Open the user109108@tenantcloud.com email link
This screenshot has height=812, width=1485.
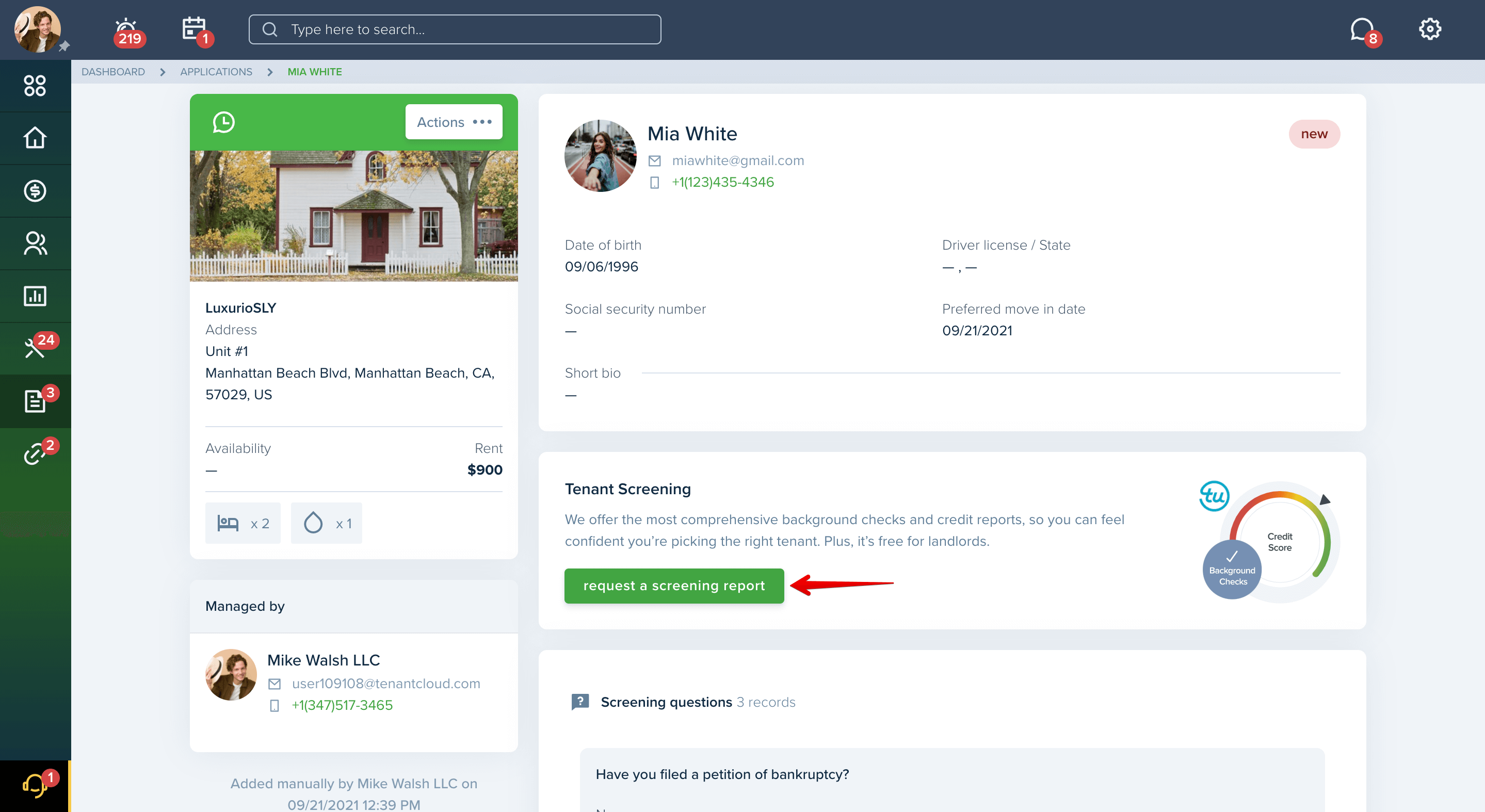(x=385, y=684)
